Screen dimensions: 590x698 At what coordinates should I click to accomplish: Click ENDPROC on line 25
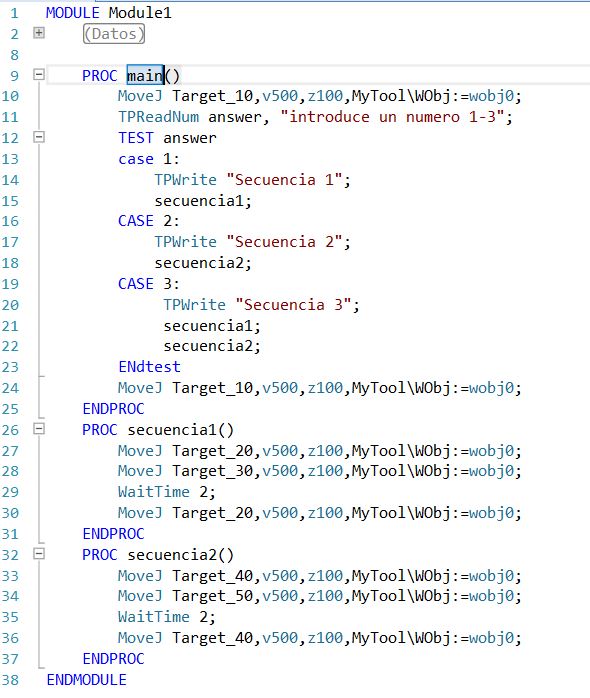[x=114, y=409]
